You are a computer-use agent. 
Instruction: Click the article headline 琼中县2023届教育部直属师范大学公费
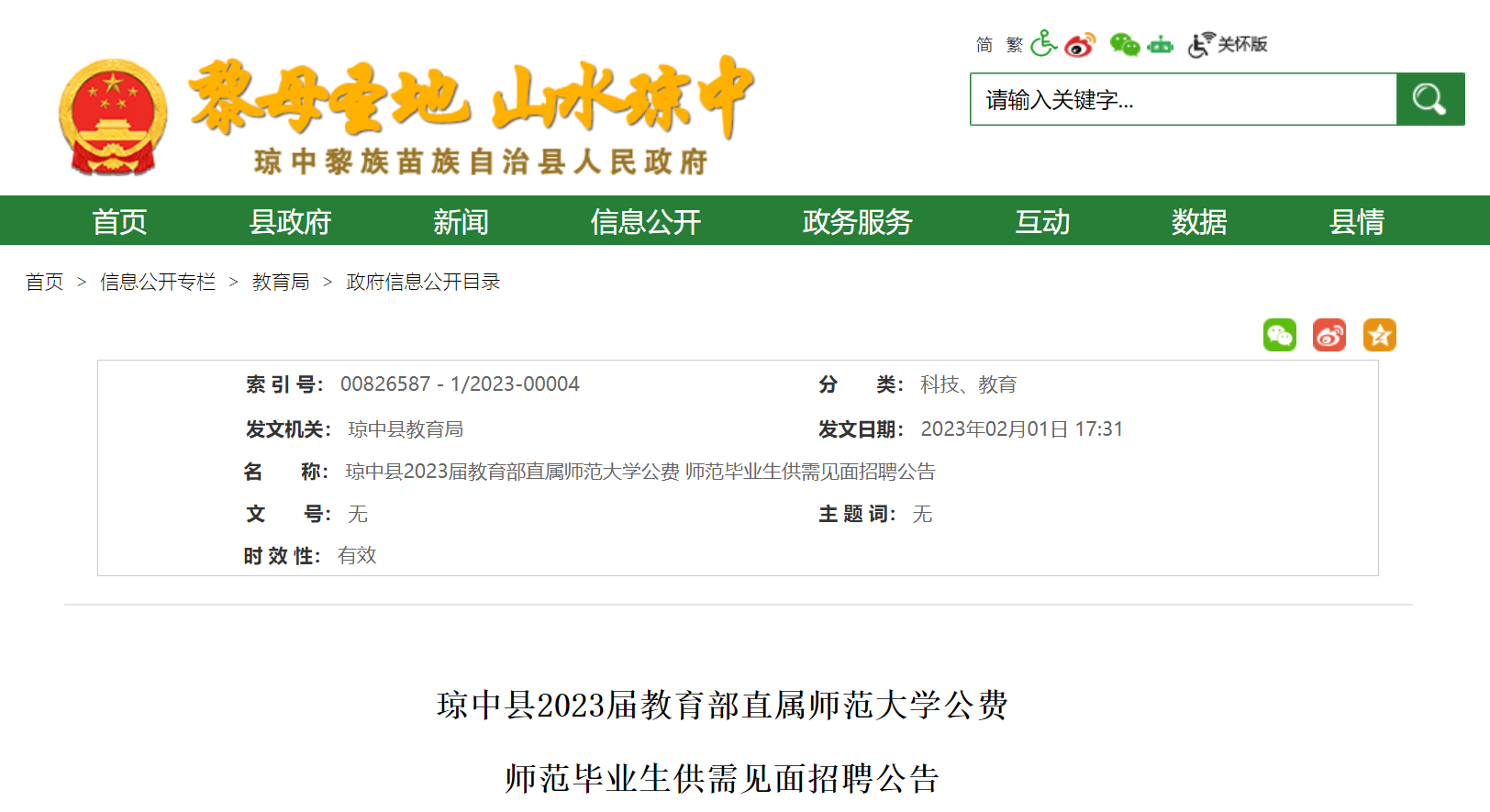point(722,705)
